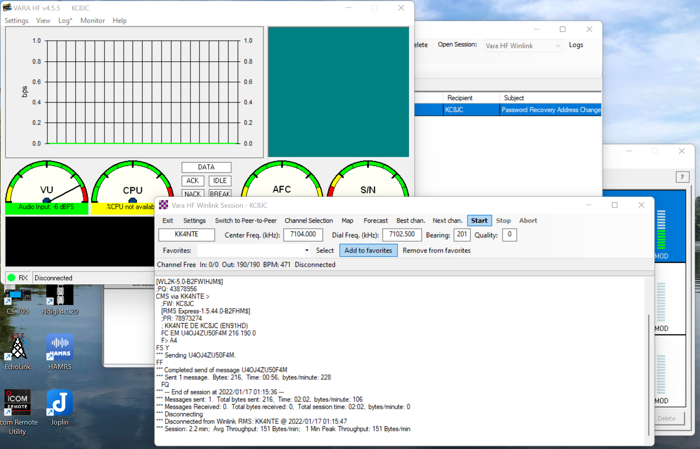Click the Sent 1 message log line
Viewport: 700px width, 449px height.
pos(244,377)
